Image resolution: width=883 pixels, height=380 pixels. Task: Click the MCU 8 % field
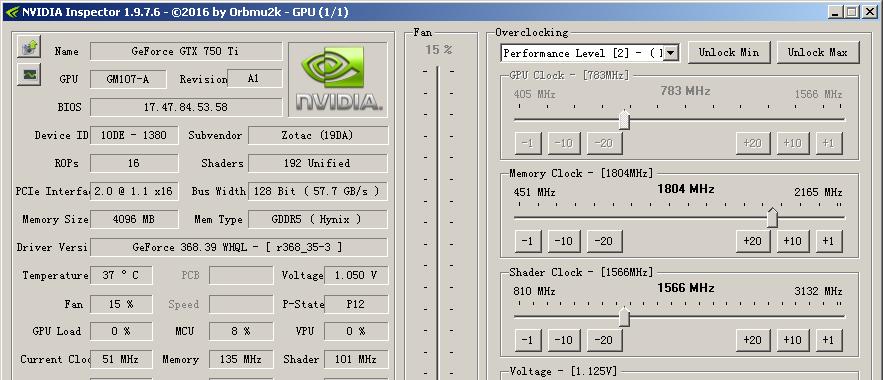point(241,331)
